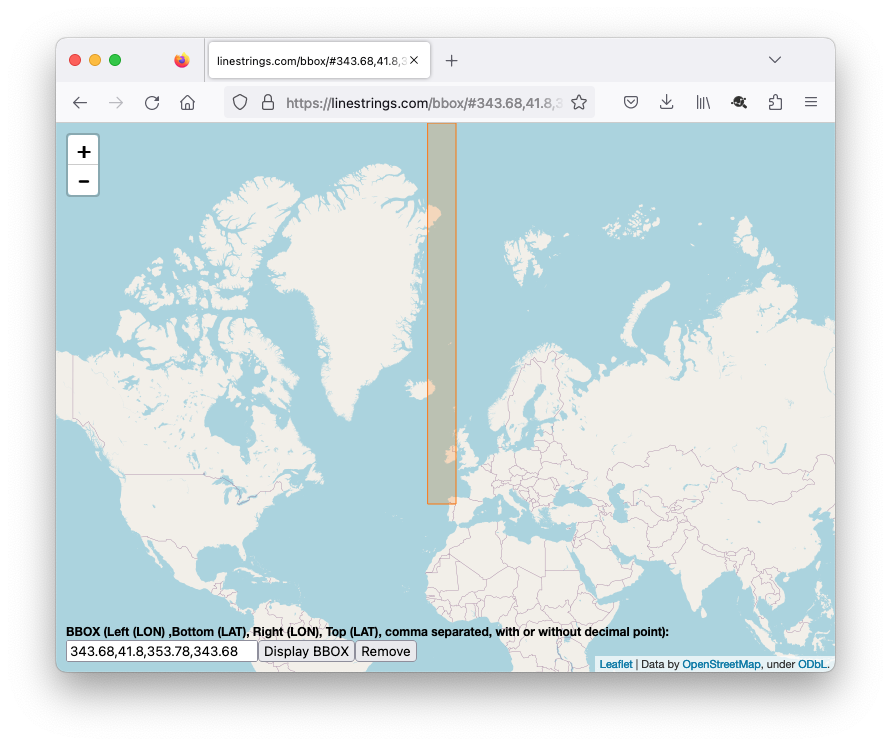Click the tracking protection shield icon
Screen dimensions: 891x746
240,102
